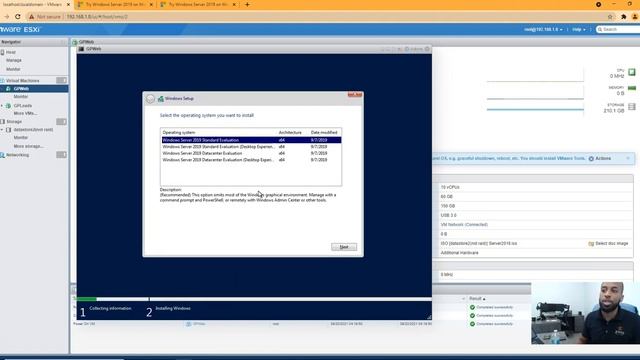Screen dimensions: 640x360
Task: Reload the browser page
Action: (x=18, y=17)
